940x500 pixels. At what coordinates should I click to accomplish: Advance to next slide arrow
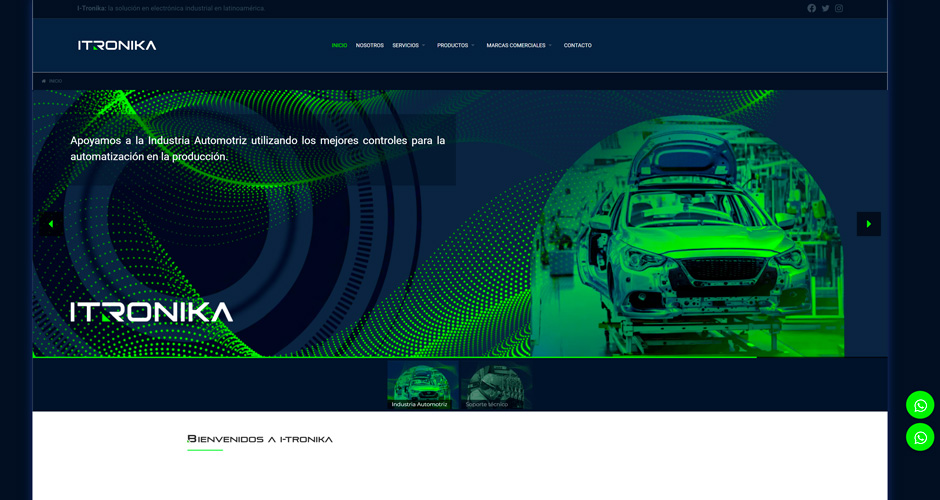point(869,224)
